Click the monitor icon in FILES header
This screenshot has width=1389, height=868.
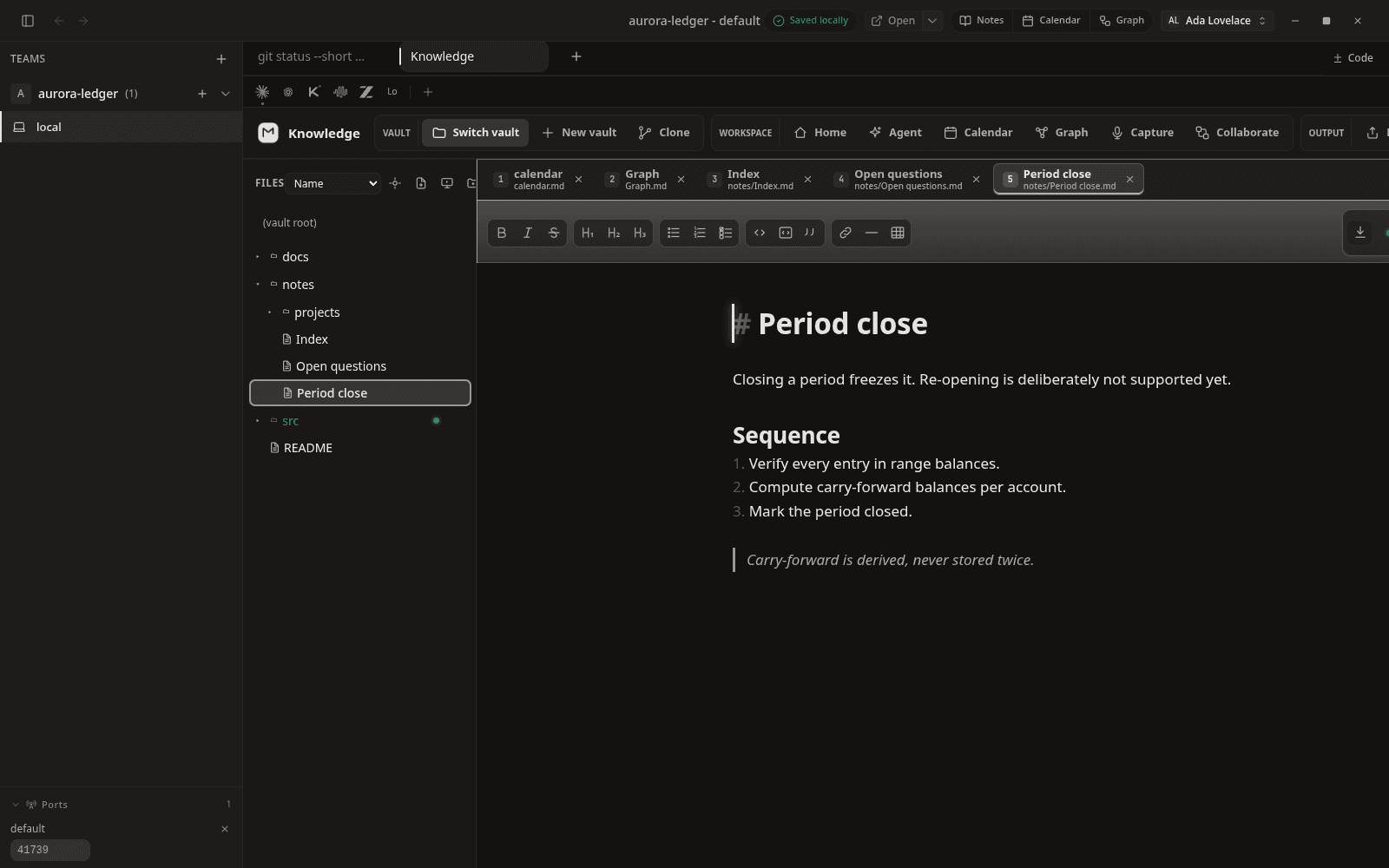tap(447, 183)
